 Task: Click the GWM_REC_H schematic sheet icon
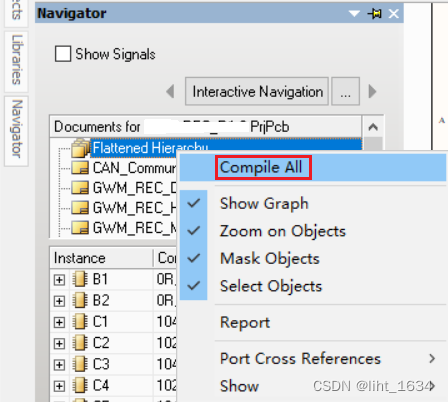click(x=80, y=208)
